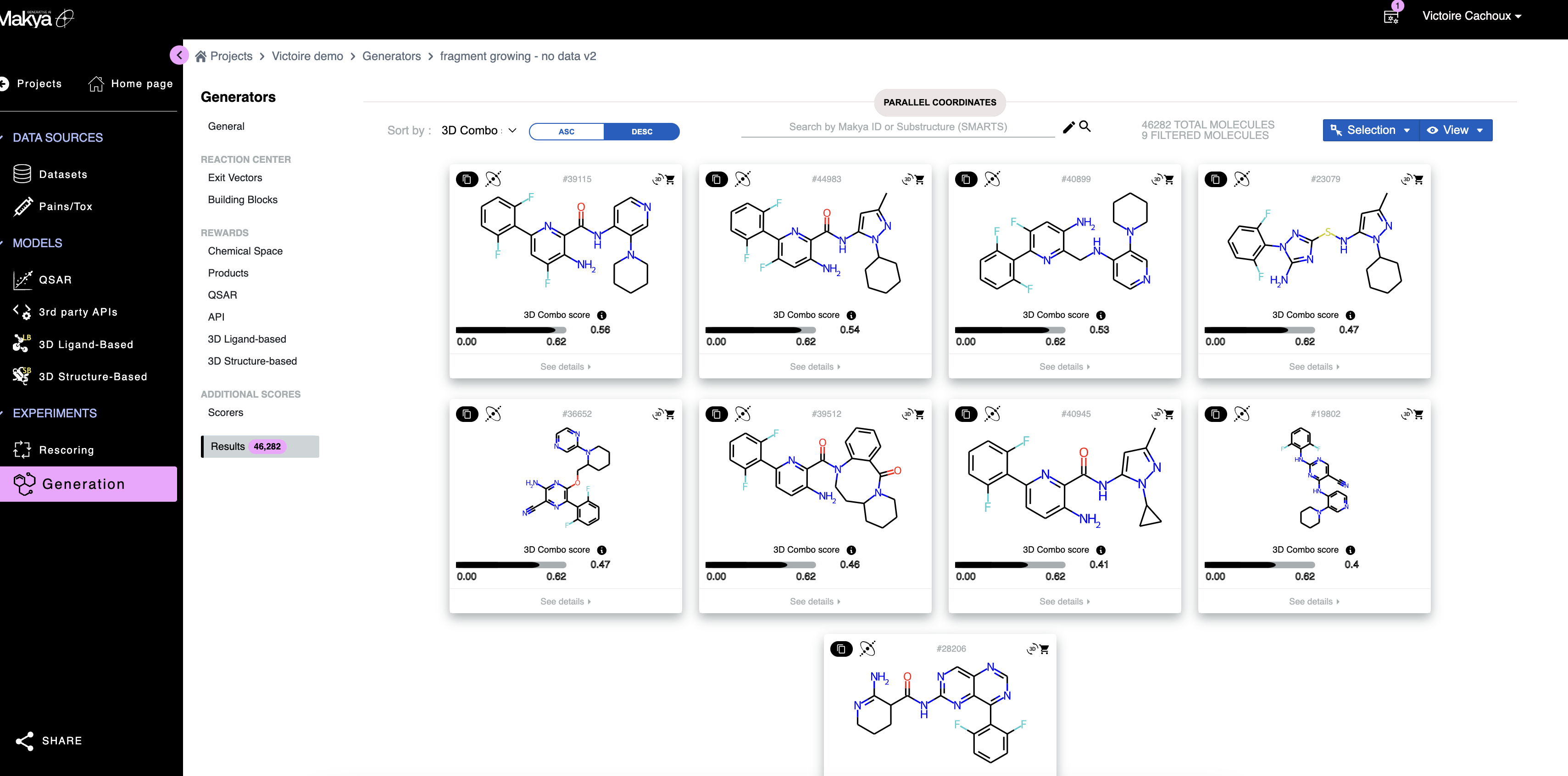The image size is (1568, 776).
Task: Open the notifications icon in top bar
Action: tap(1391, 17)
